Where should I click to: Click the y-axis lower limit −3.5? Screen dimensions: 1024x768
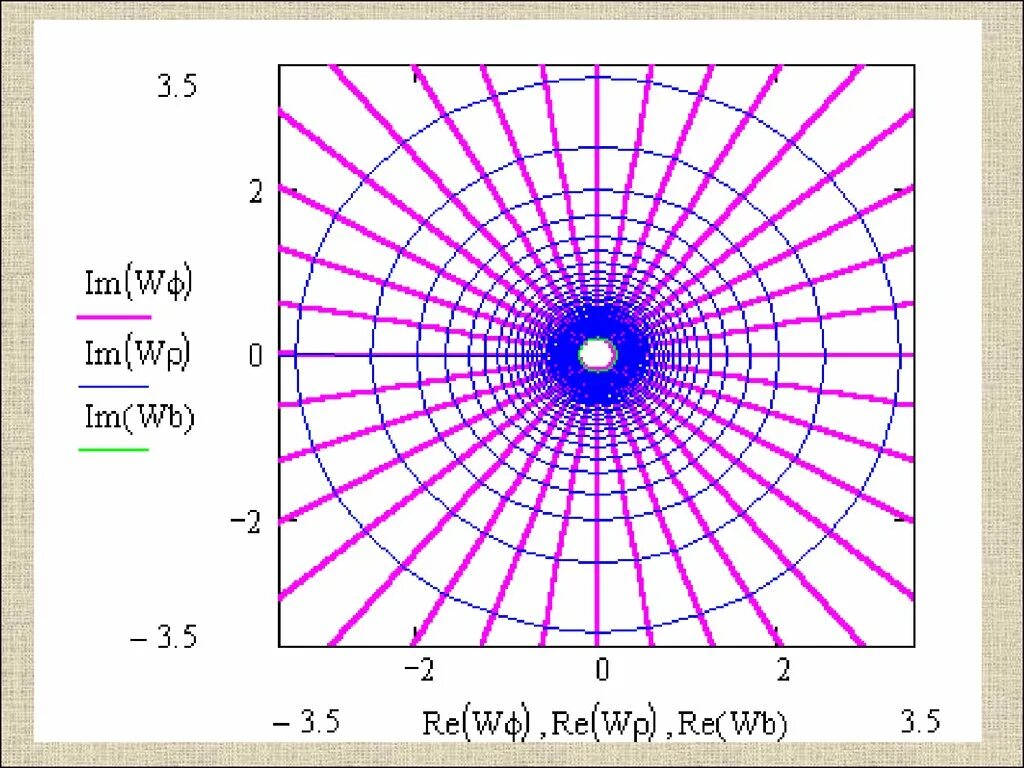coord(163,637)
